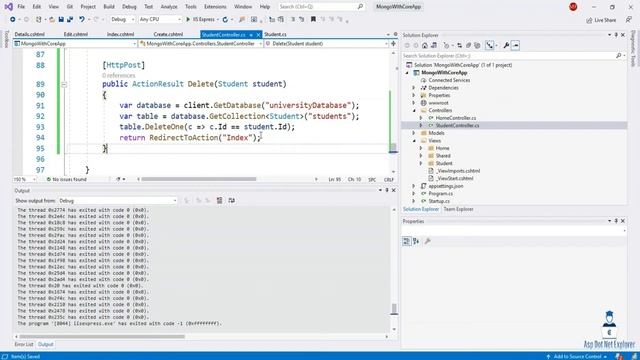Click No issues found status indicator
The height and width of the screenshot is (360, 640).
click(x=67, y=179)
